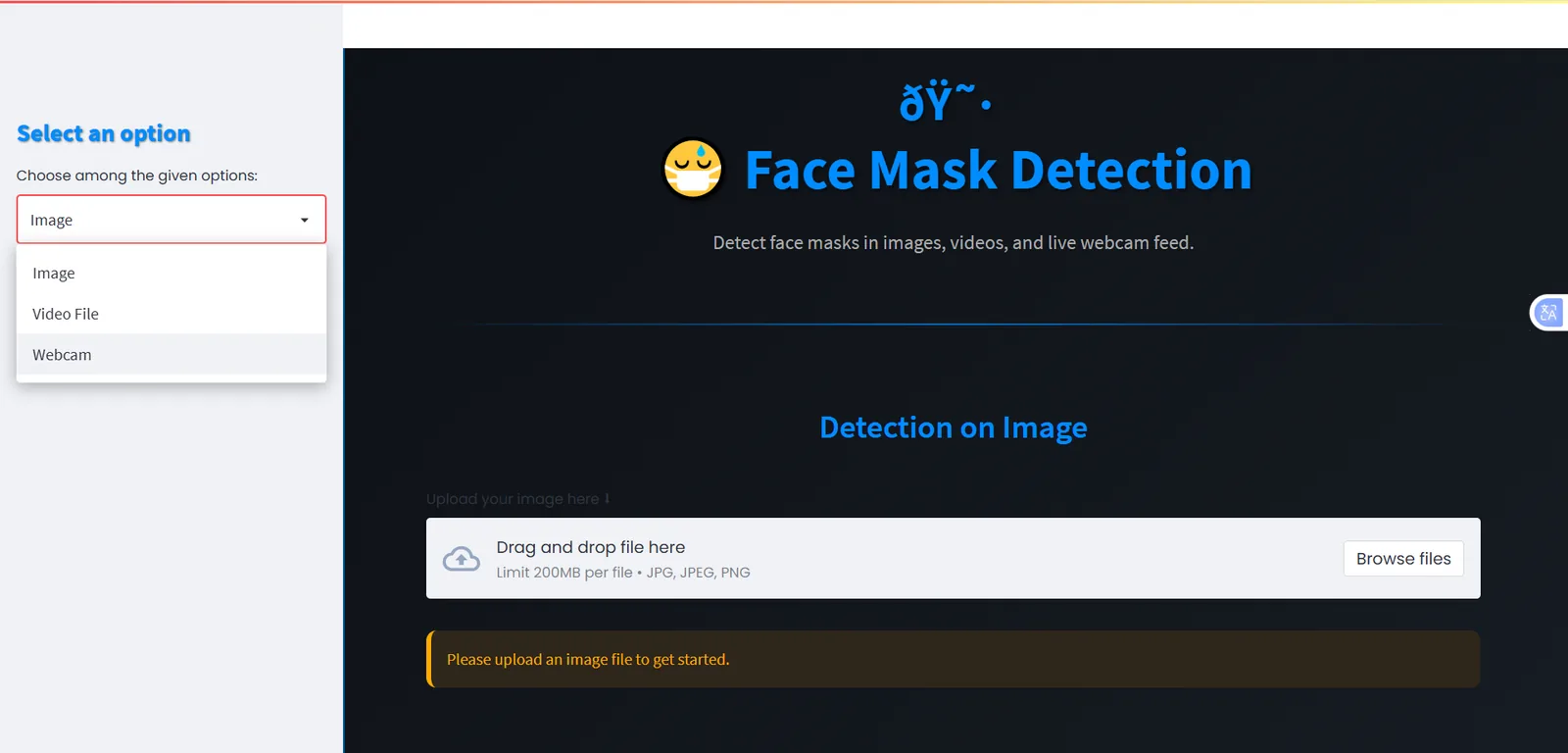Select the Webcam option
This screenshot has width=1568, height=753.
[171, 355]
